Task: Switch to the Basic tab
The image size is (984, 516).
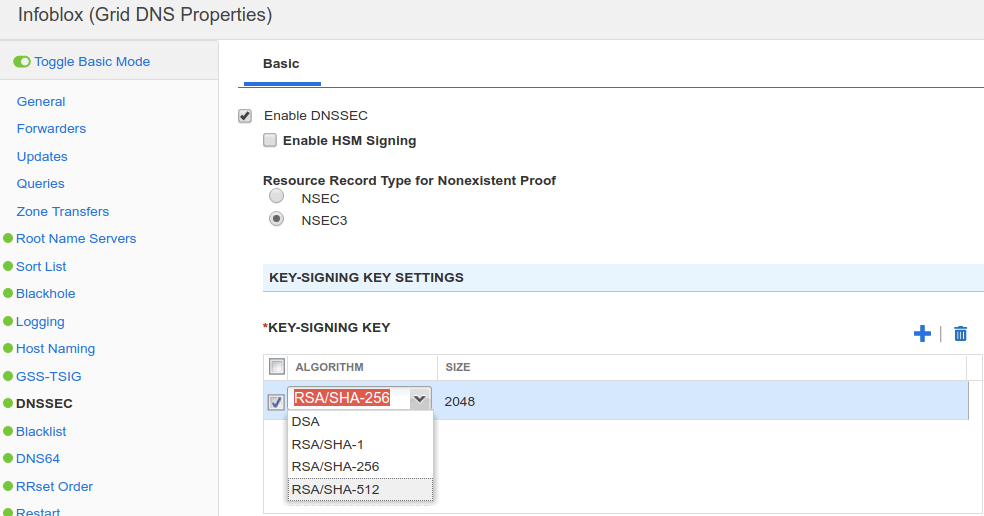Action: (x=281, y=64)
